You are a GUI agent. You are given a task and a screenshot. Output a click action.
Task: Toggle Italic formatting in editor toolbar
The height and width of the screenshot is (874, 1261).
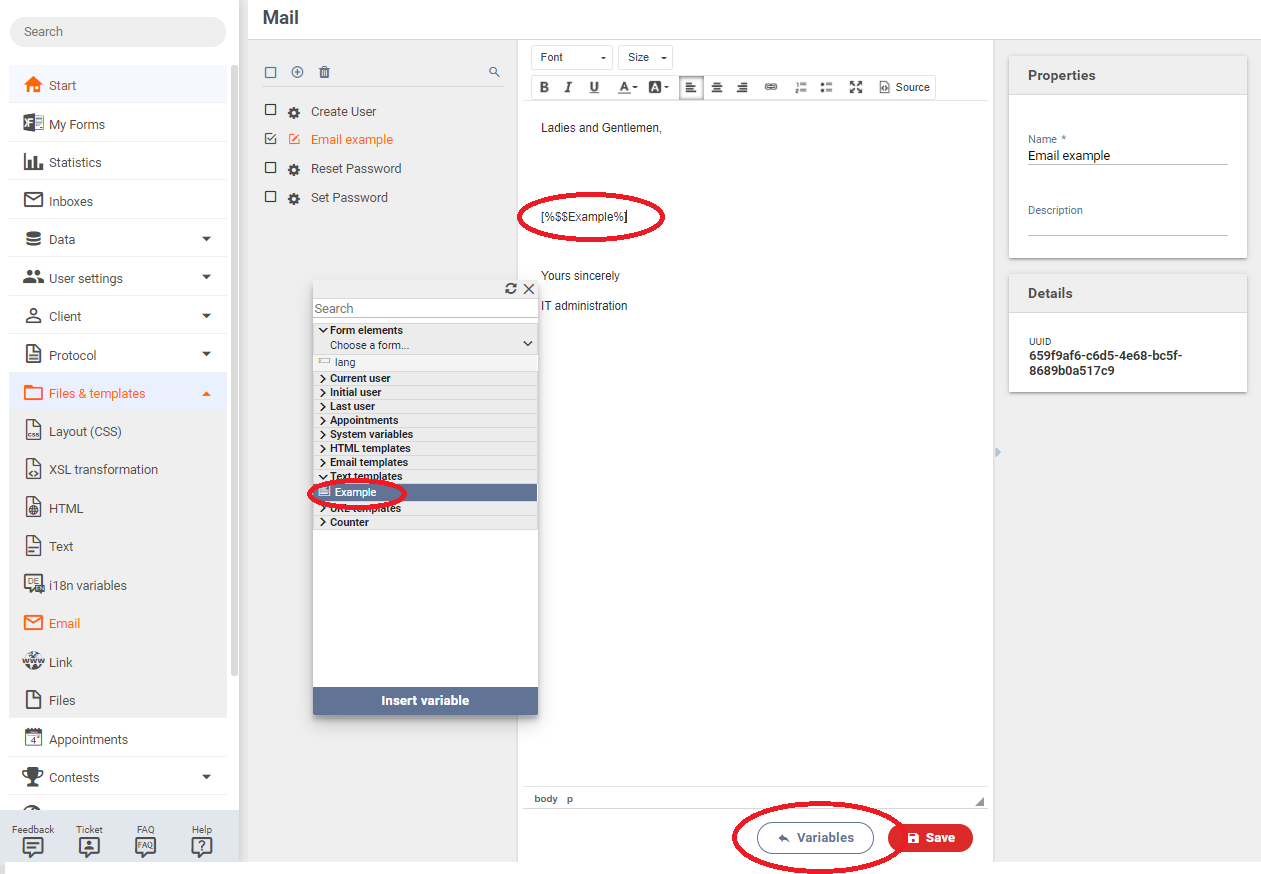(568, 87)
